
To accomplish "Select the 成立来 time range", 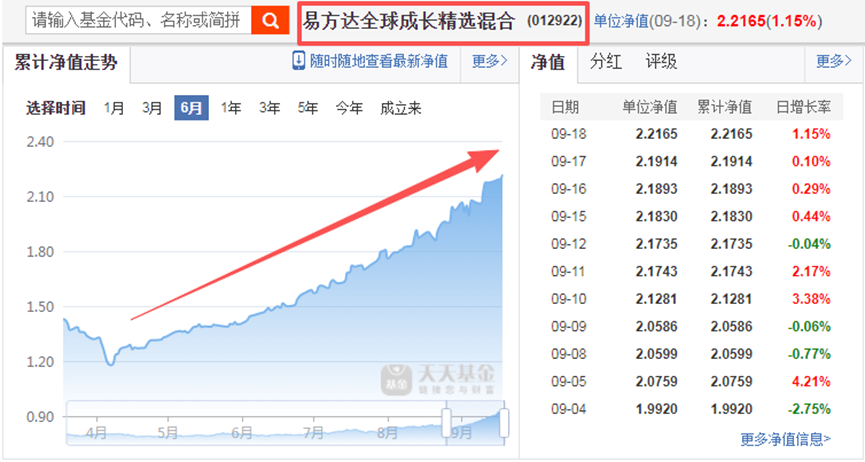I will pos(401,108).
